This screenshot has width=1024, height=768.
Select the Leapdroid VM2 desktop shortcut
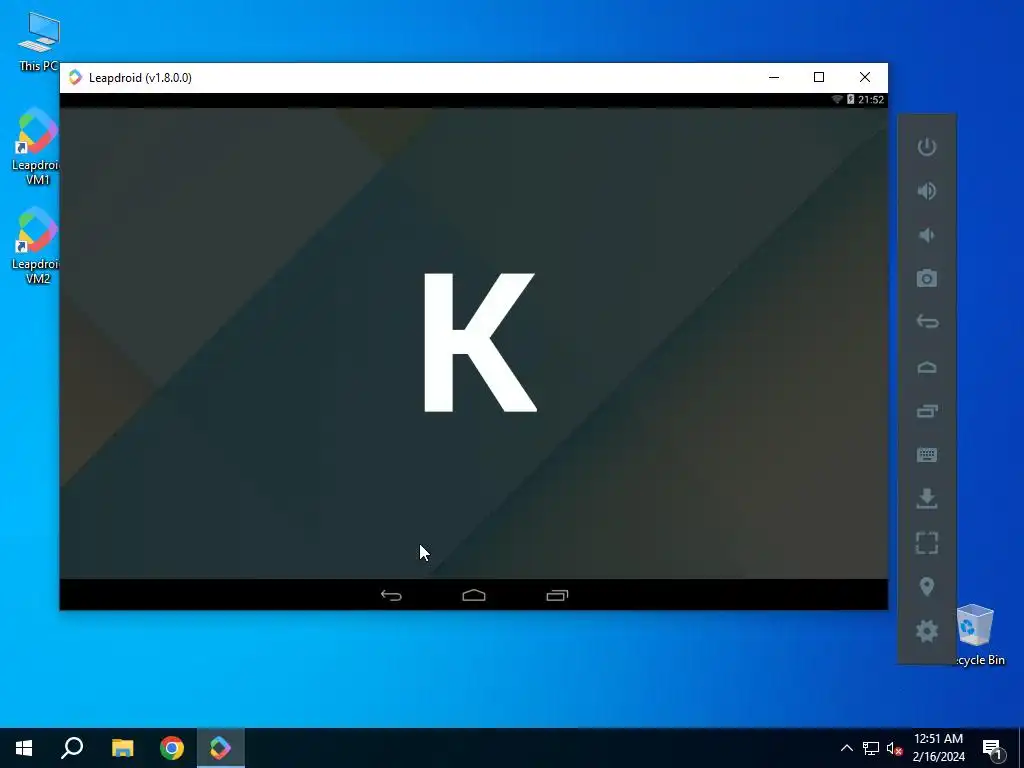point(37,246)
